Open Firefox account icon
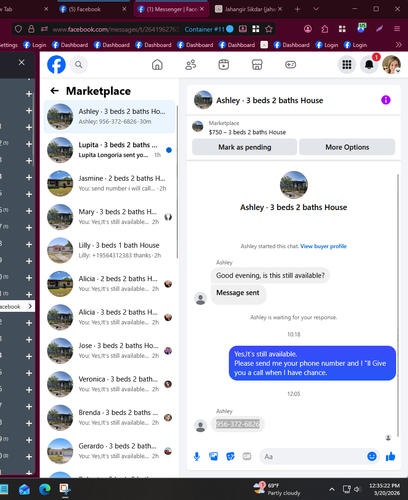Screen dimensions: 408x500 pyautogui.click(x=308, y=29)
